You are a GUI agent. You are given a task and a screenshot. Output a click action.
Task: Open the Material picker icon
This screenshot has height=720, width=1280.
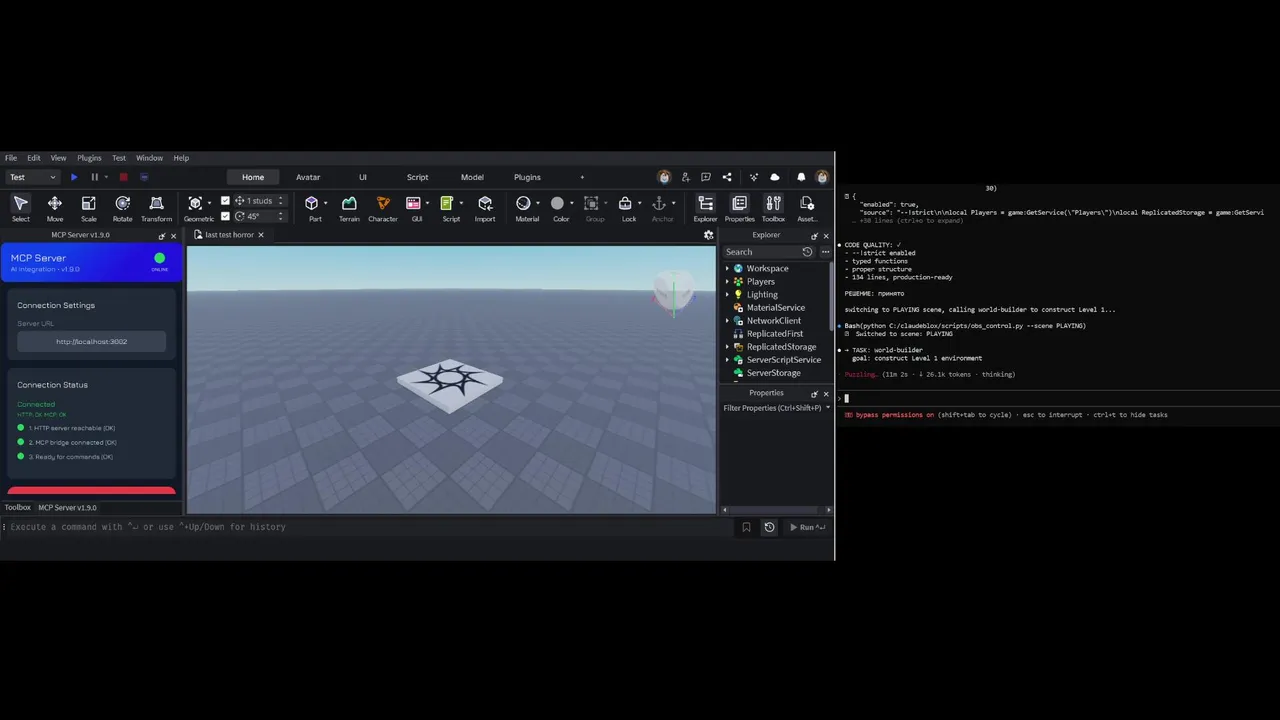click(523, 204)
